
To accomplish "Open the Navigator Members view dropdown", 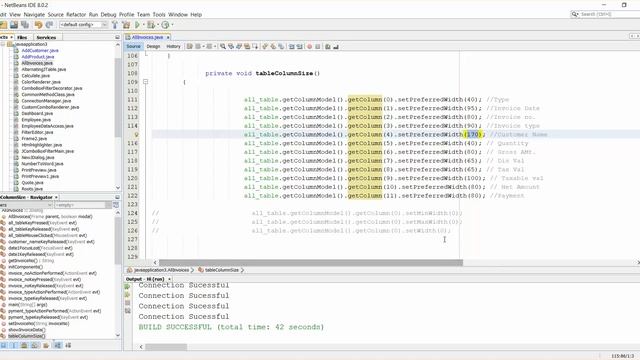I will [x=26, y=205].
